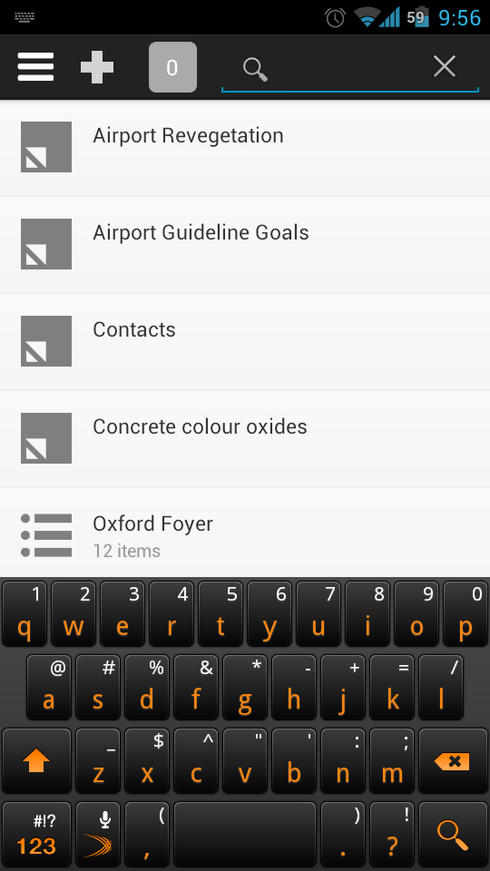Toggle the keyboard shift key
Image resolution: width=490 pixels, height=871 pixels.
tap(37, 761)
